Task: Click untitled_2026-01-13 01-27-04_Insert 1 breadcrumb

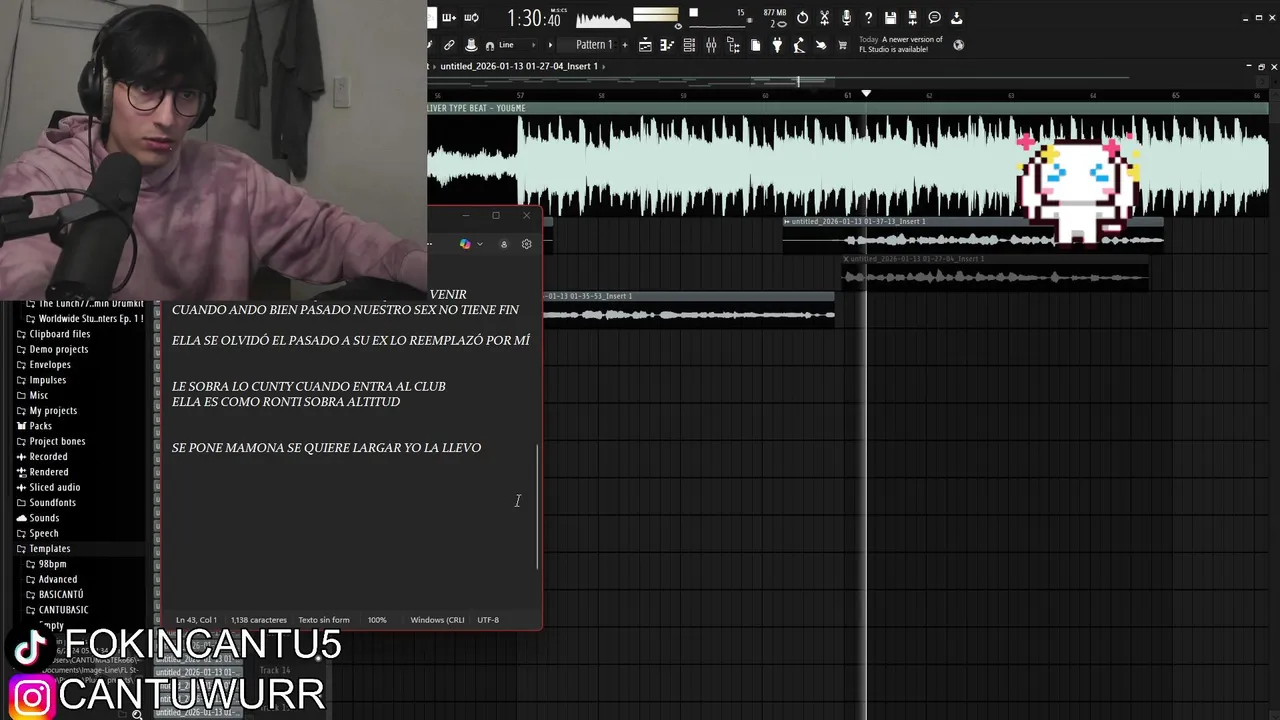Action: click(519, 66)
